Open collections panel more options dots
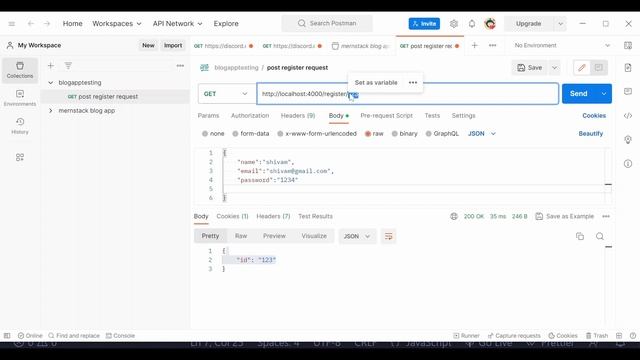This screenshot has width=640, height=360. tap(180, 65)
